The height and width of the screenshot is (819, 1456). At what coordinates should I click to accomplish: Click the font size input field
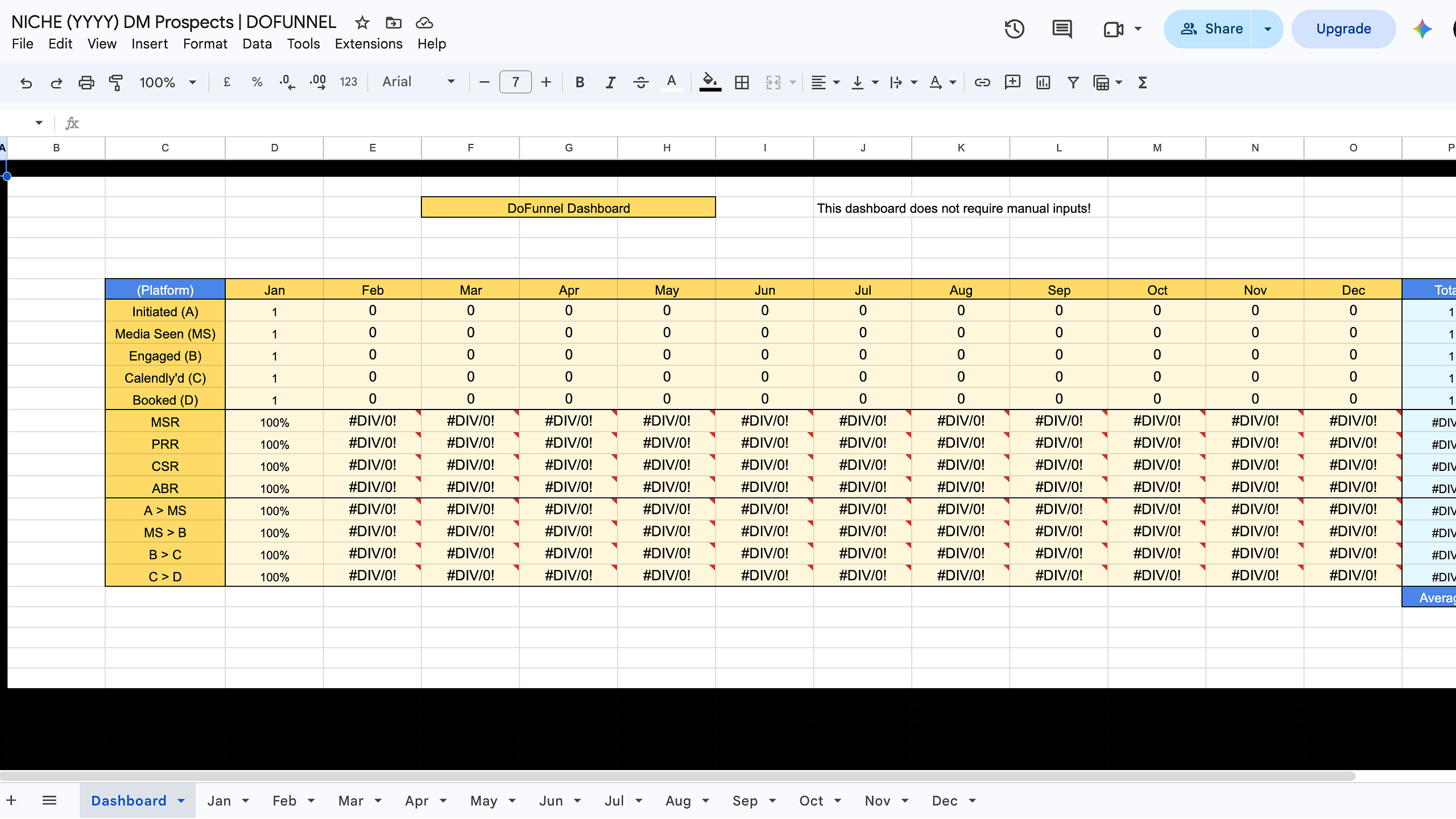pos(515,82)
